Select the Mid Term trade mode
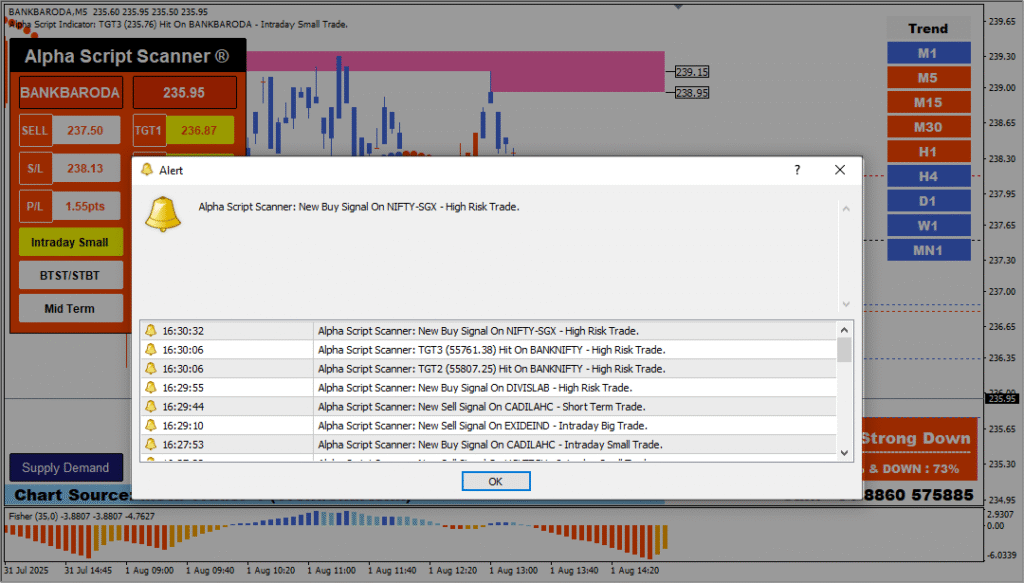Image resolution: width=1024 pixels, height=583 pixels. point(70,308)
